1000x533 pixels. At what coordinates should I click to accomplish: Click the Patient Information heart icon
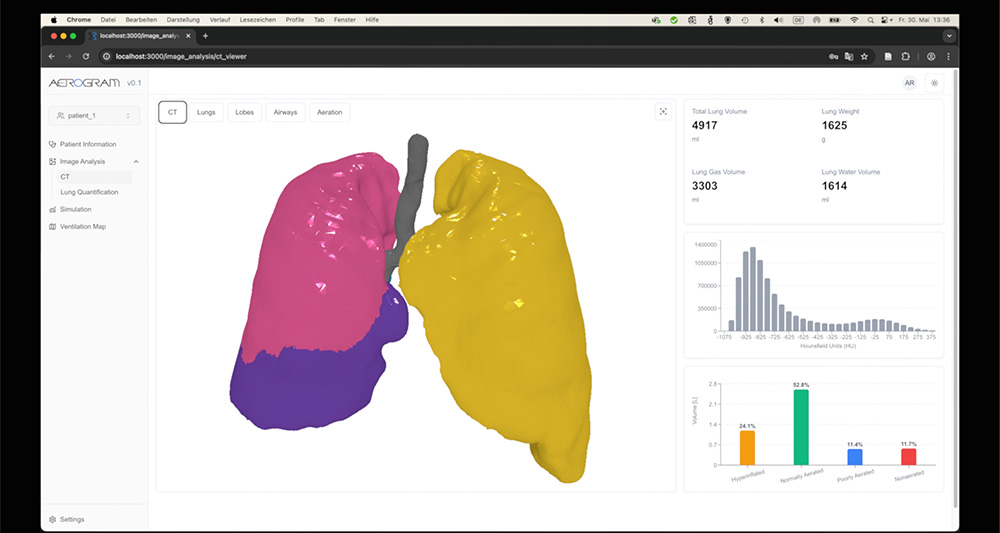[x=53, y=144]
